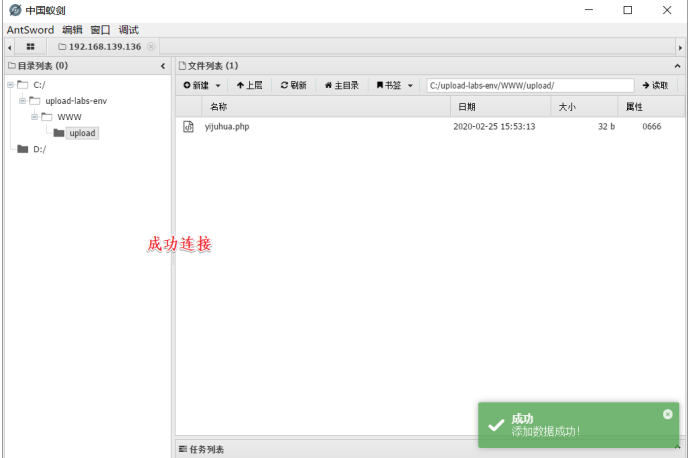Refresh the file list with 刷新

point(293,85)
